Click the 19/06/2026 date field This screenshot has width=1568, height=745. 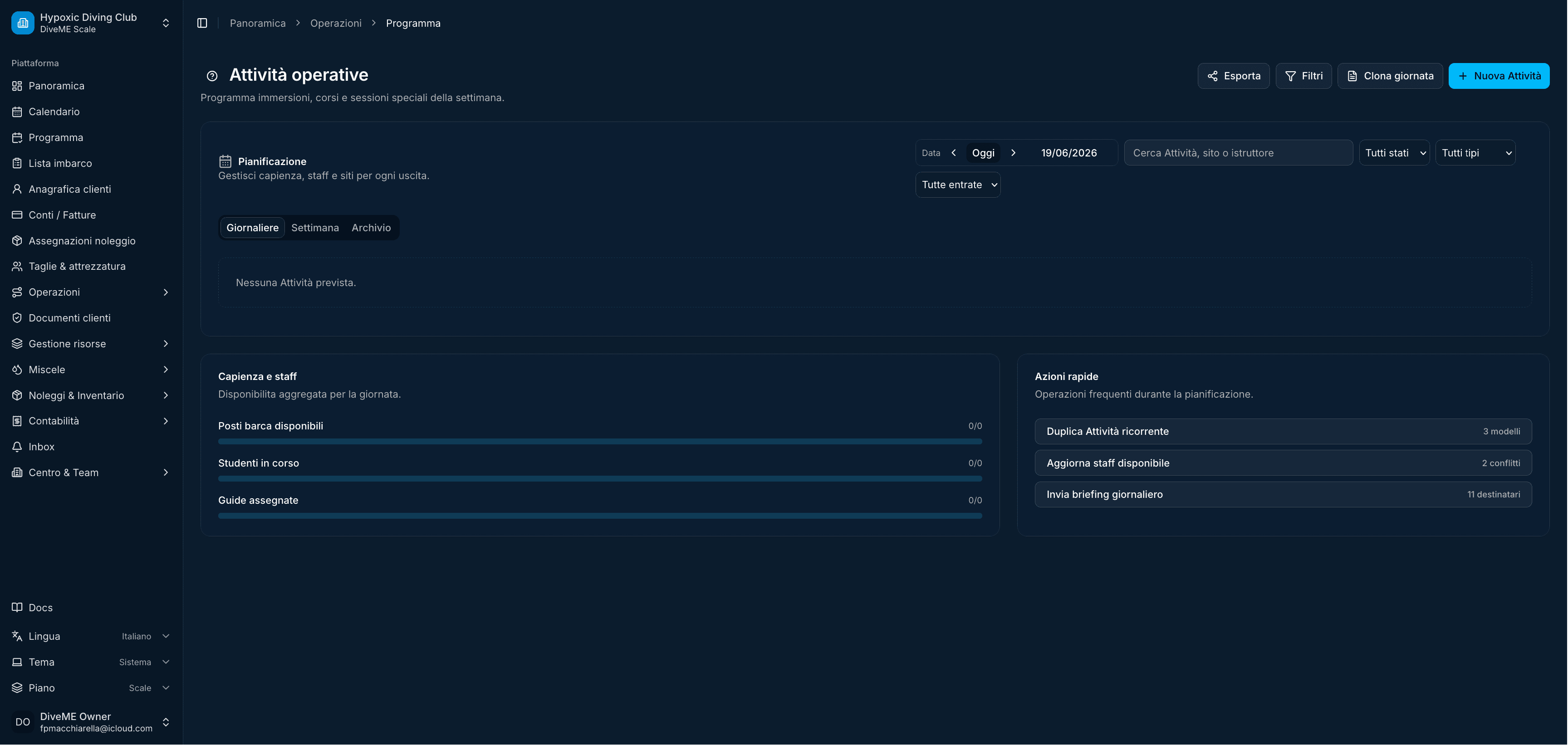tap(1069, 153)
